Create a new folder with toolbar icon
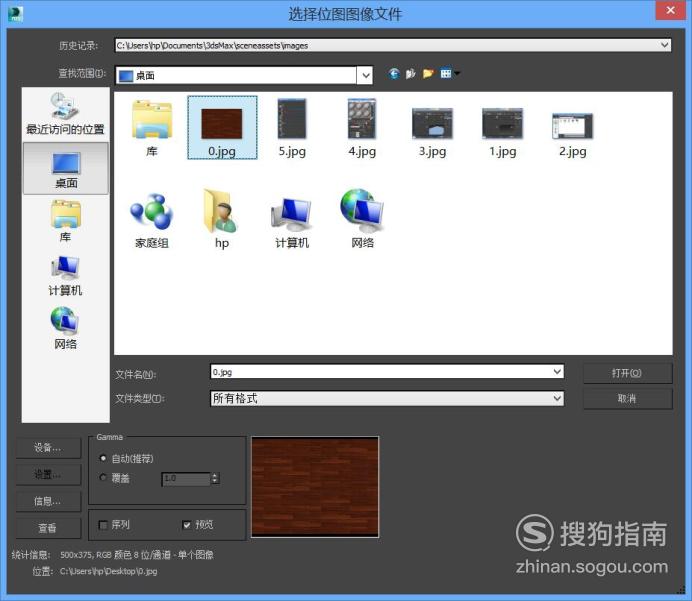Screen dimensions: 692x601 click(428, 74)
